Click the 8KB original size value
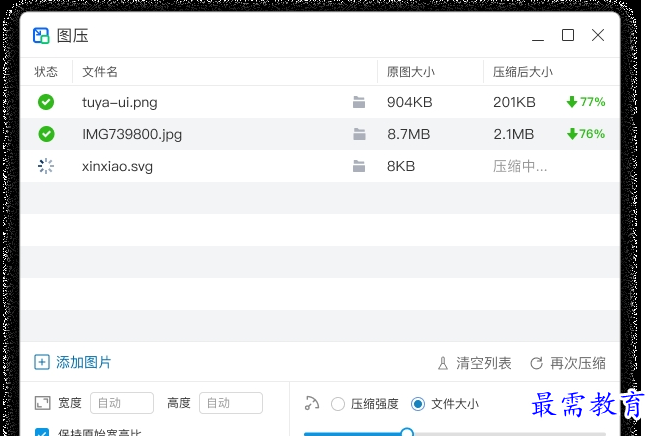 pos(401,166)
